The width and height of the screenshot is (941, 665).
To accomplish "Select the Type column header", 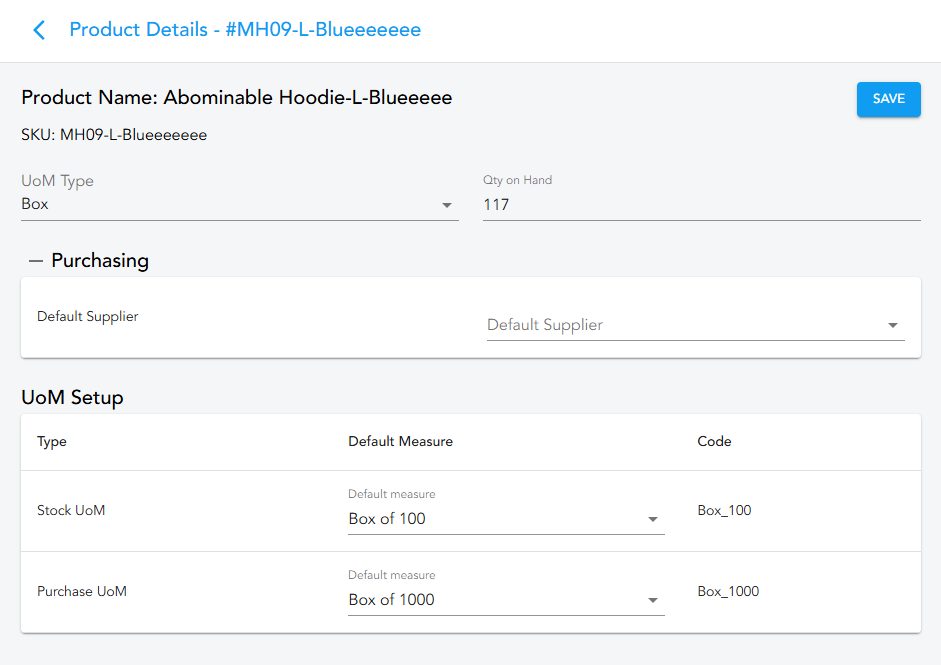I will 52,441.
